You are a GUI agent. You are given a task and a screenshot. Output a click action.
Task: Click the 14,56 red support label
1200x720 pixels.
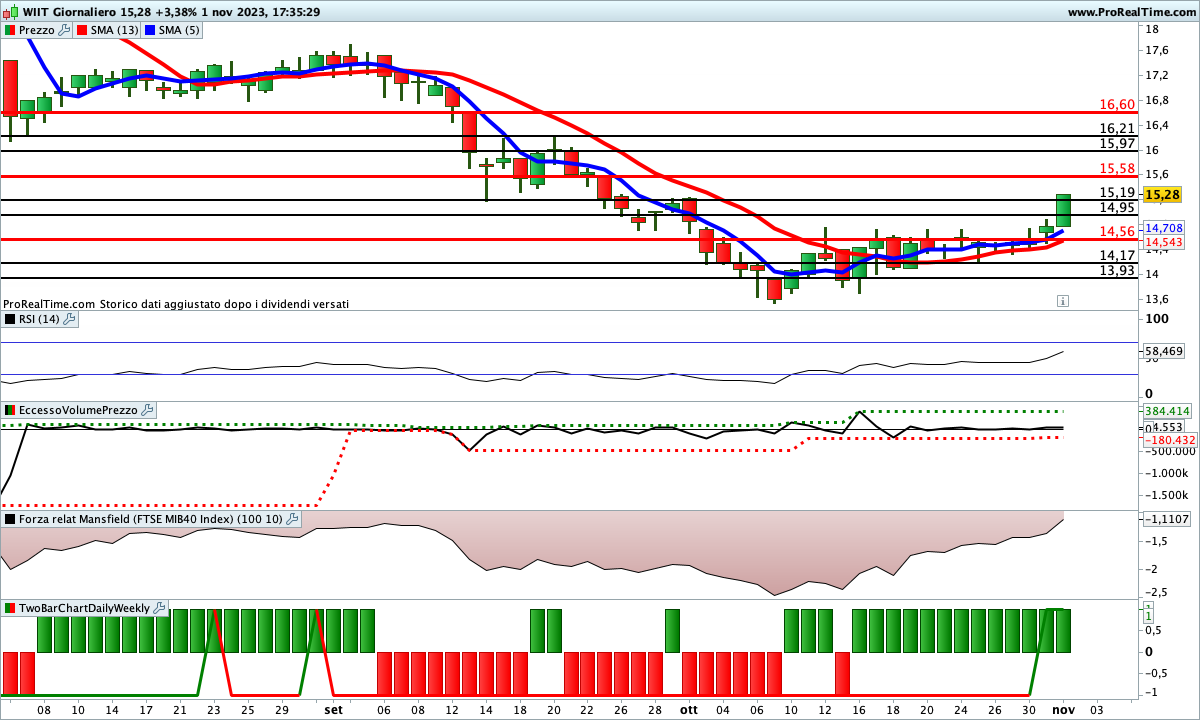tap(1117, 231)
